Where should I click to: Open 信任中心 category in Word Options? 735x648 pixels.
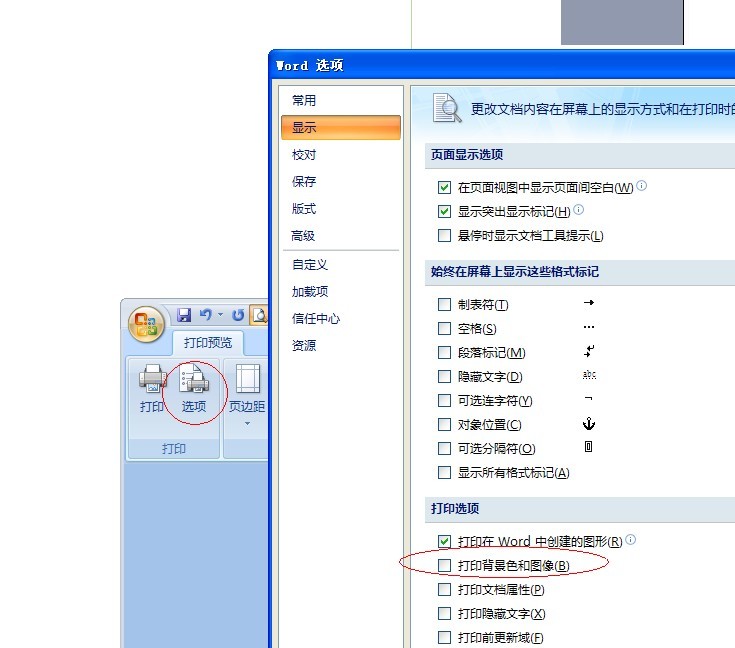341,319
